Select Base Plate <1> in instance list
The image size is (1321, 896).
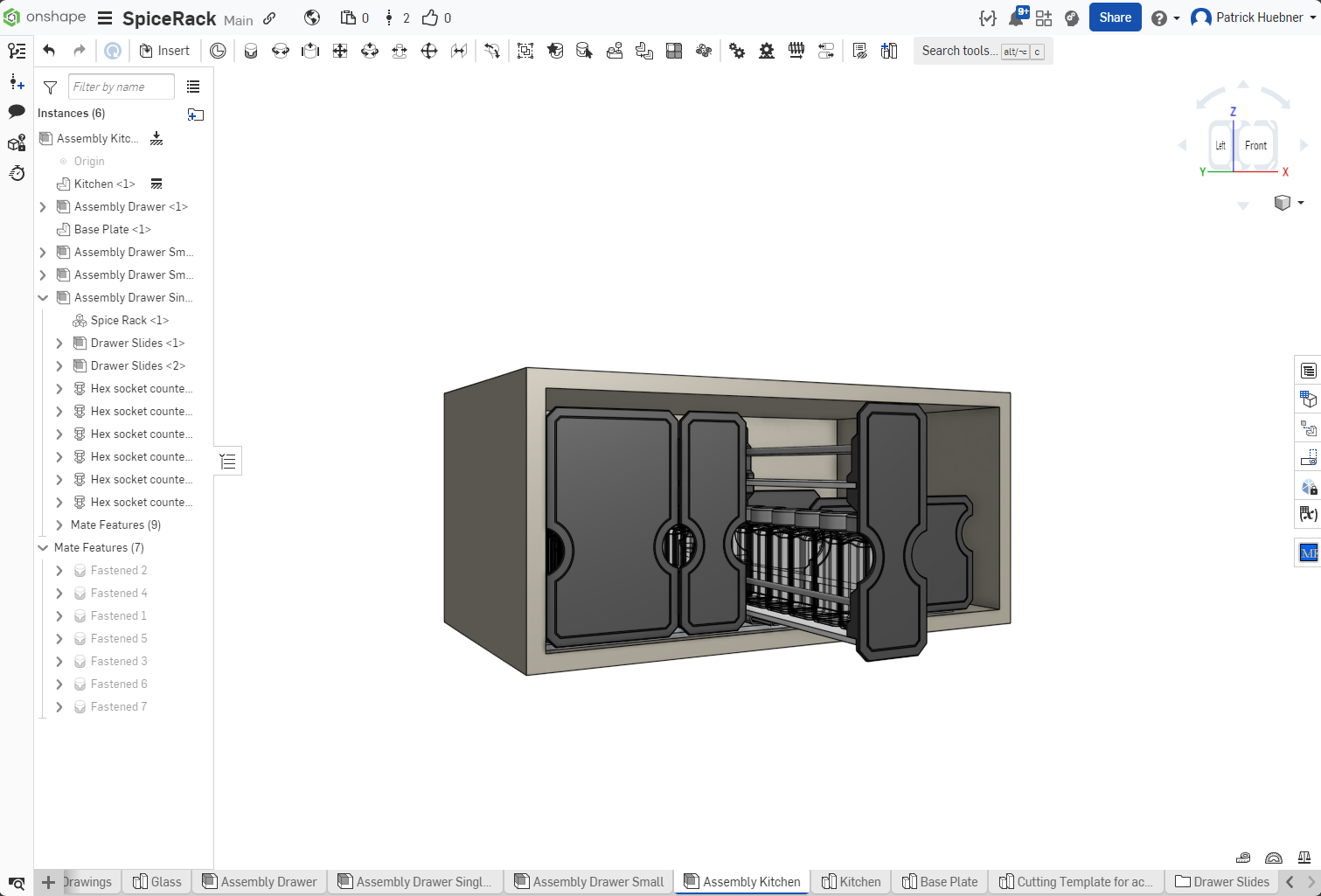coord(112,230)
